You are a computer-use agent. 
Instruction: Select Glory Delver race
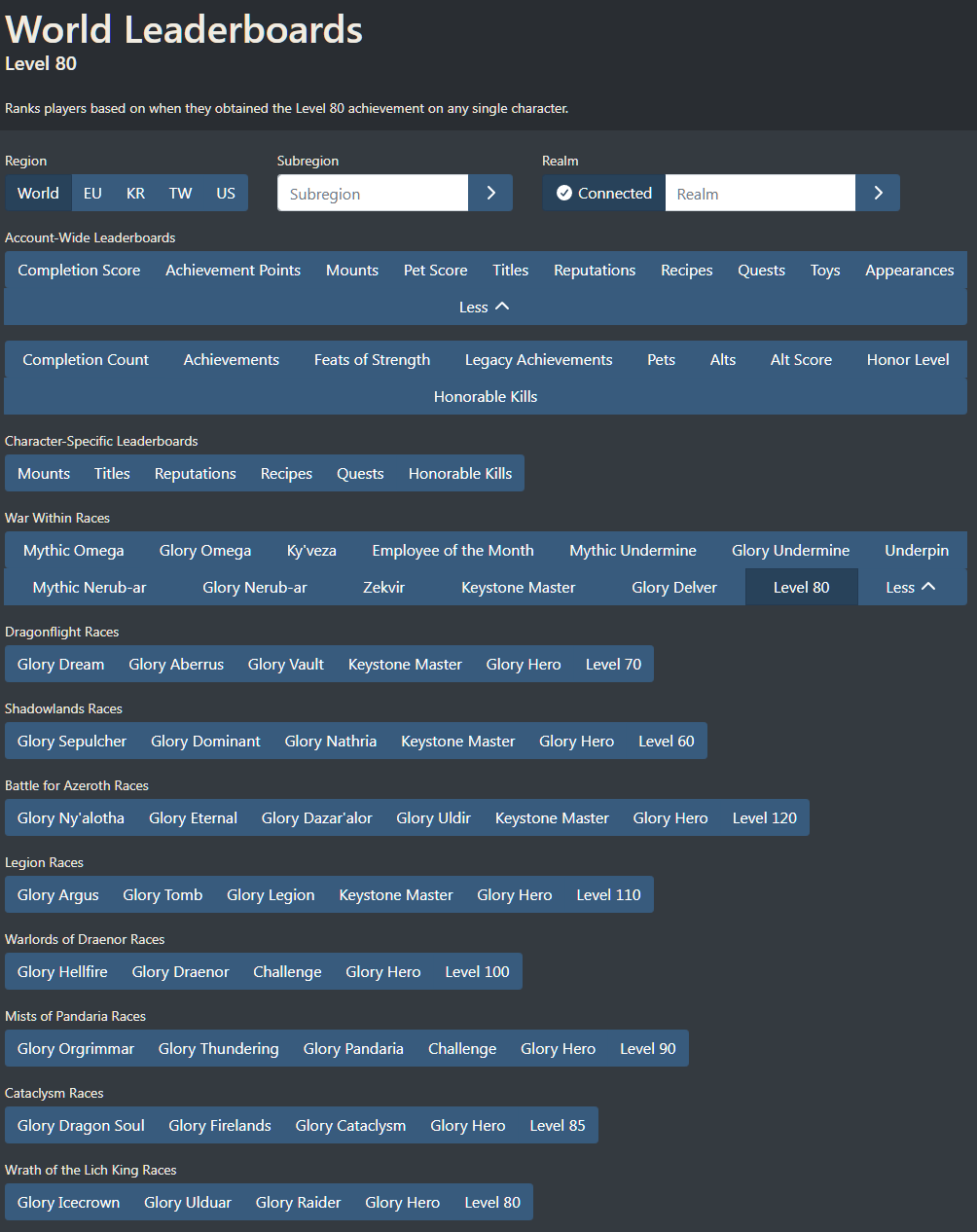tap(674, 587)
